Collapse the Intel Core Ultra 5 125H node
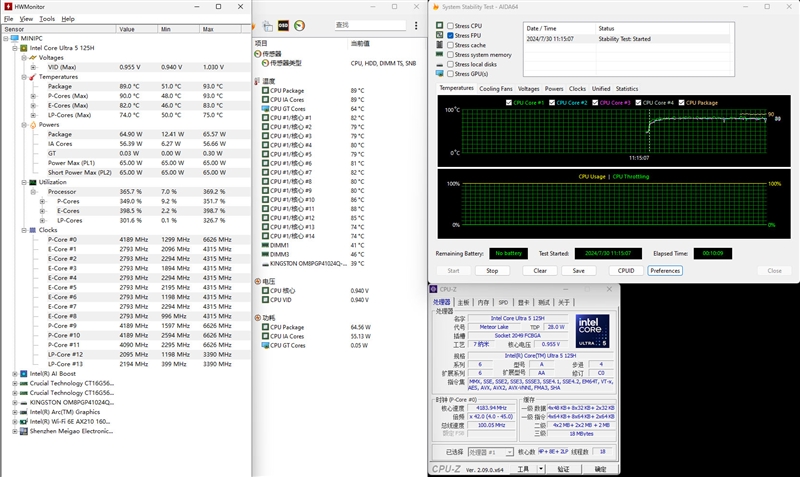Viewport: 800px width, 477px height. [15, 48]
